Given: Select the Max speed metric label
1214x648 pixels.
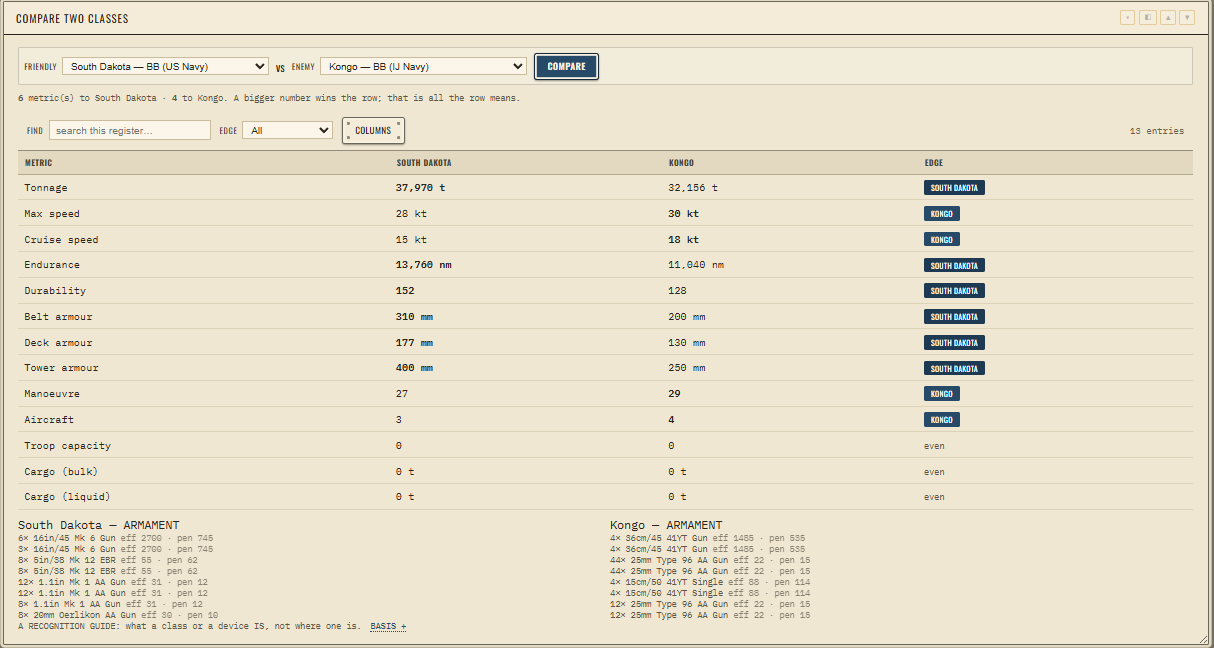Looking at the screenshot, I should pyautogui.click(x=52, y=213).
